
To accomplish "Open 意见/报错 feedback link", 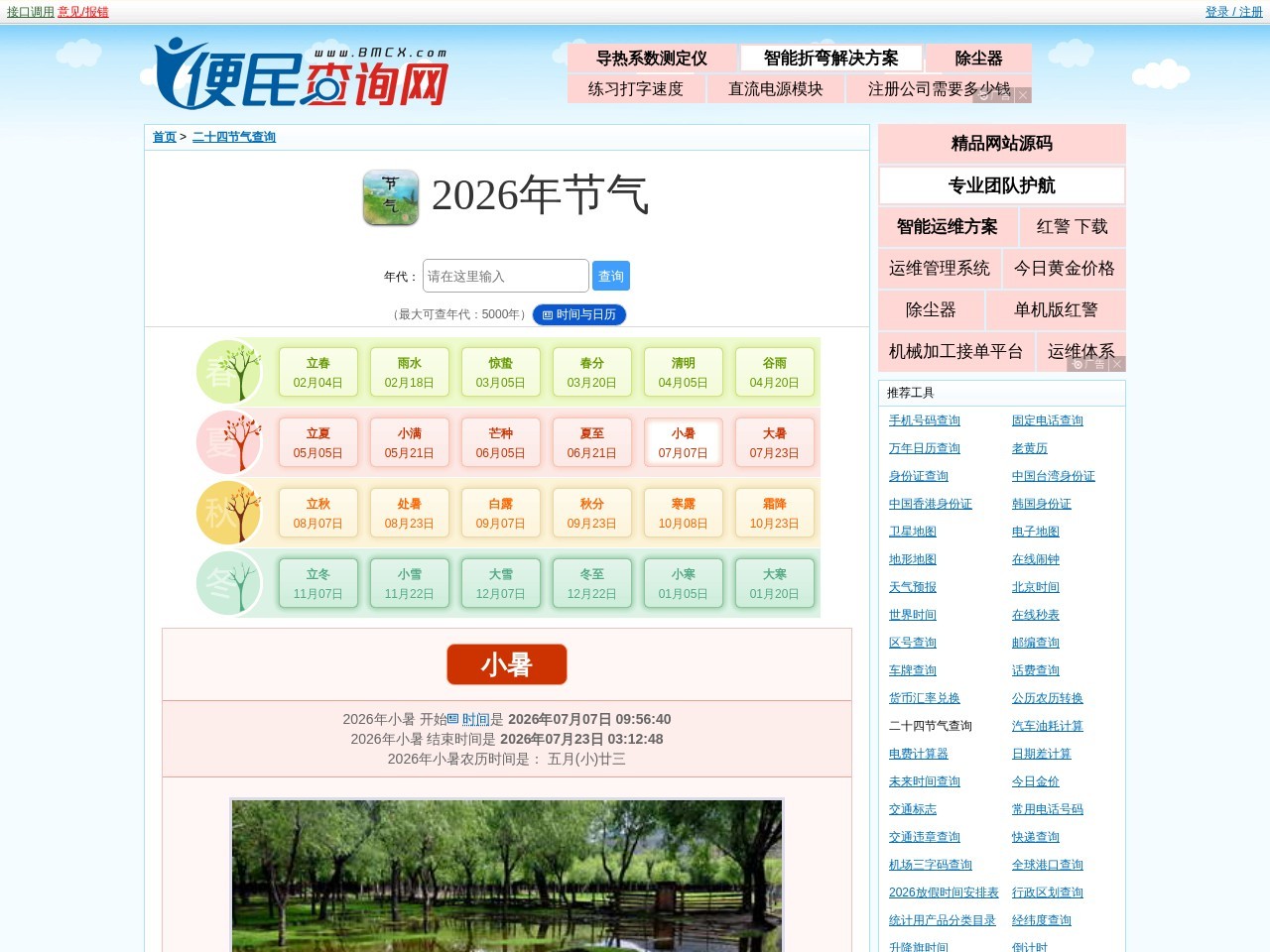I will tap(83, 12).
